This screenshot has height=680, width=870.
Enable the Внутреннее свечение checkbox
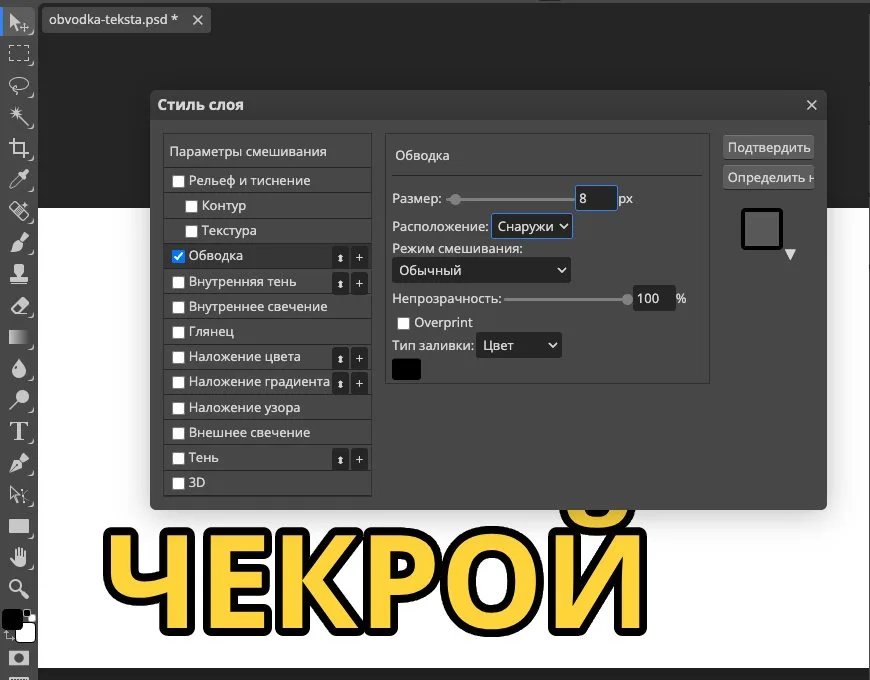pyautogui.click(x=178, y=307)
